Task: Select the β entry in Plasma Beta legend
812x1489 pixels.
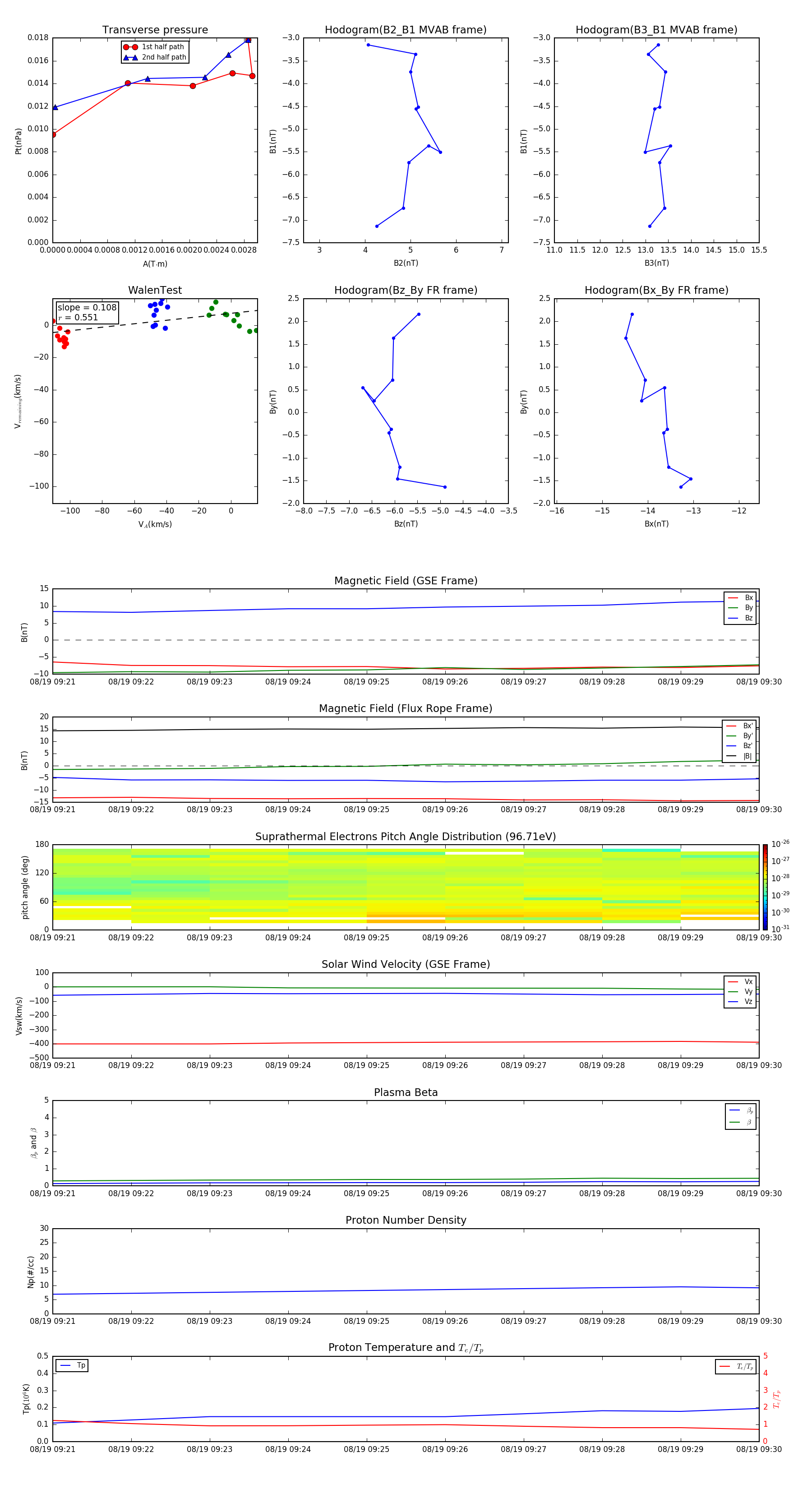Action: coord(741,1122)
